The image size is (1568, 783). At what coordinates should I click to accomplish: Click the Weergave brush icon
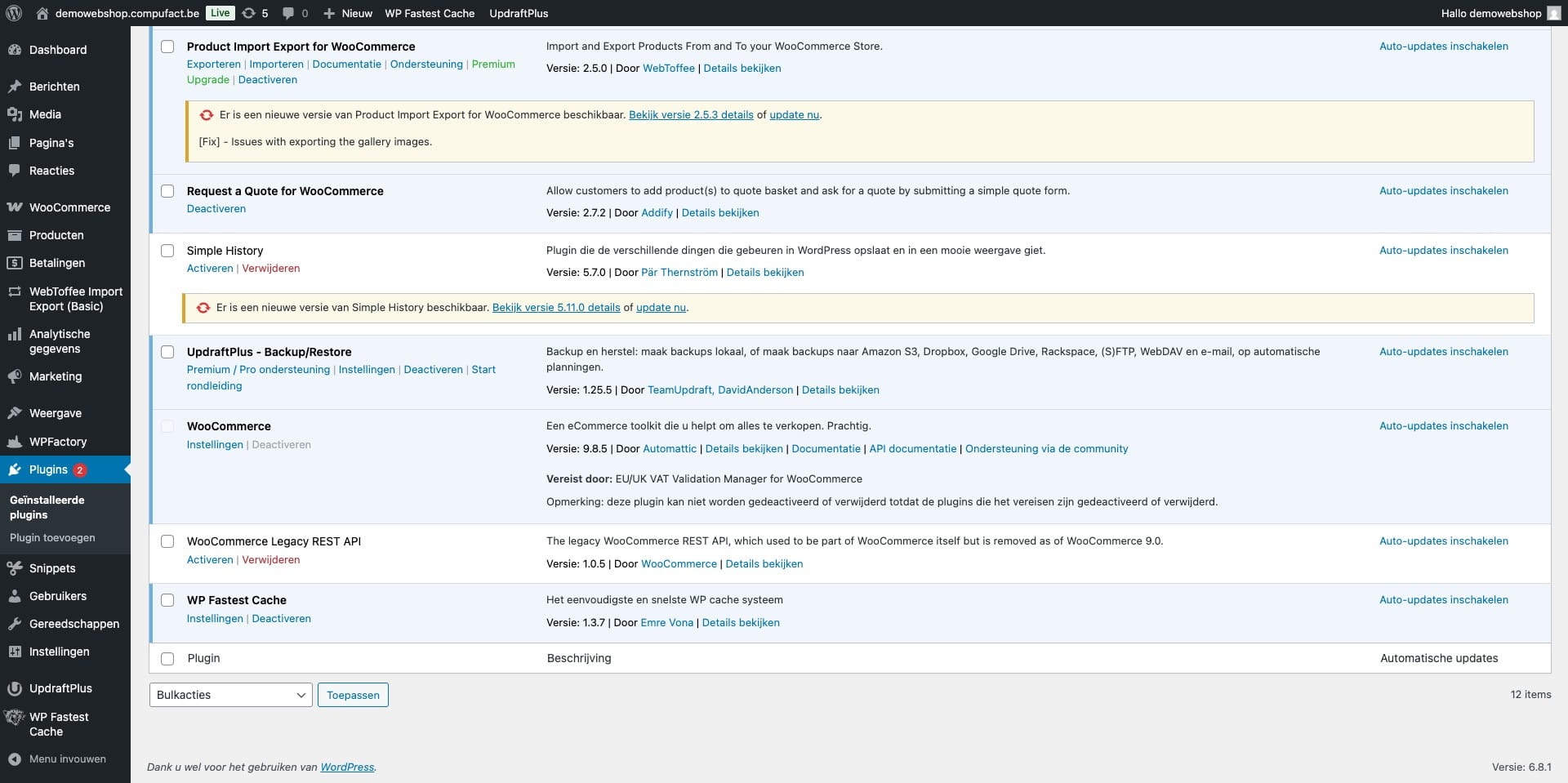click(15, 413)
